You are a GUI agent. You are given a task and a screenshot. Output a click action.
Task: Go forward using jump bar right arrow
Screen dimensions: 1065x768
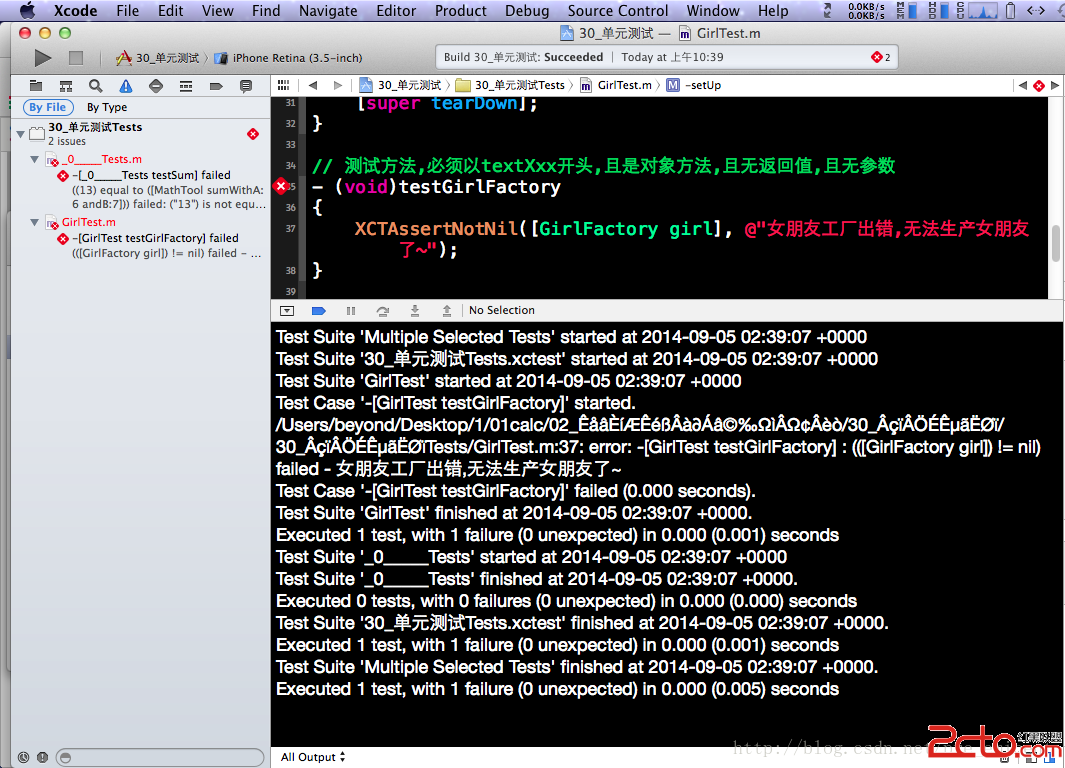(x=338, y=85)
